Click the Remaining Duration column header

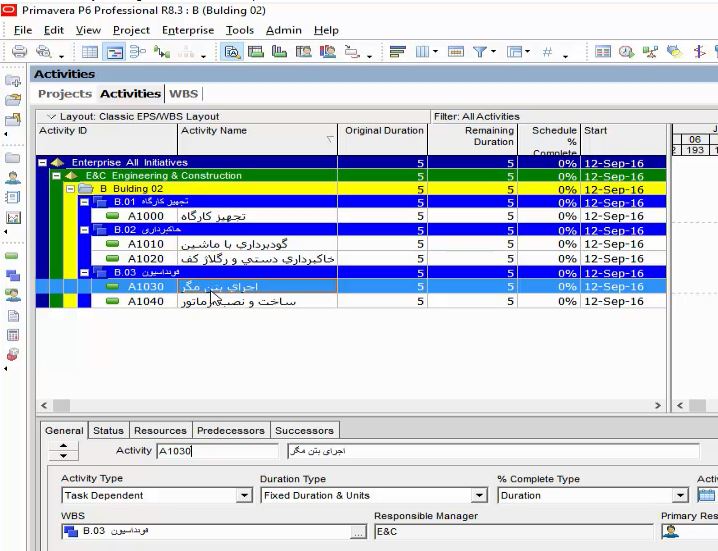point(473,139)
